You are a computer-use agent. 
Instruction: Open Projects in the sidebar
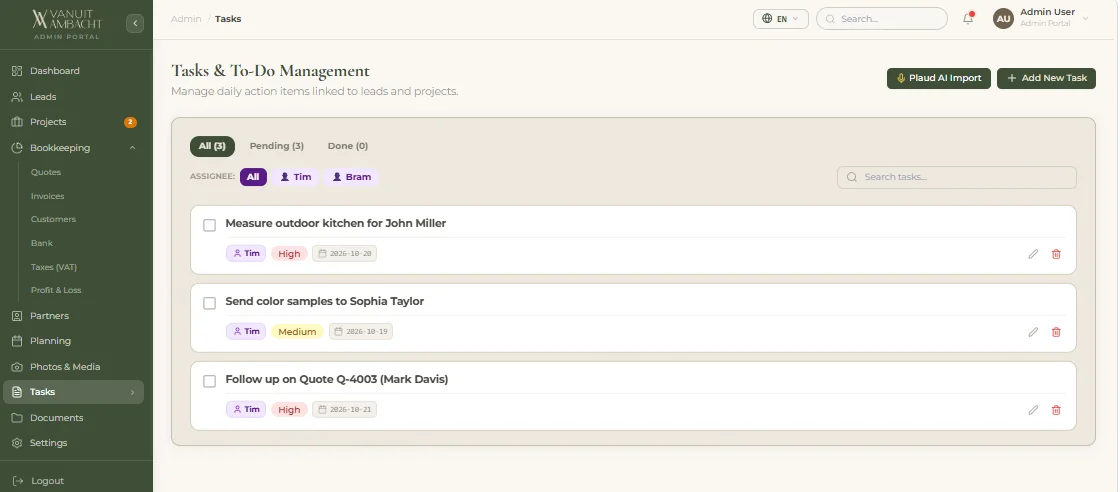(48, 122)
